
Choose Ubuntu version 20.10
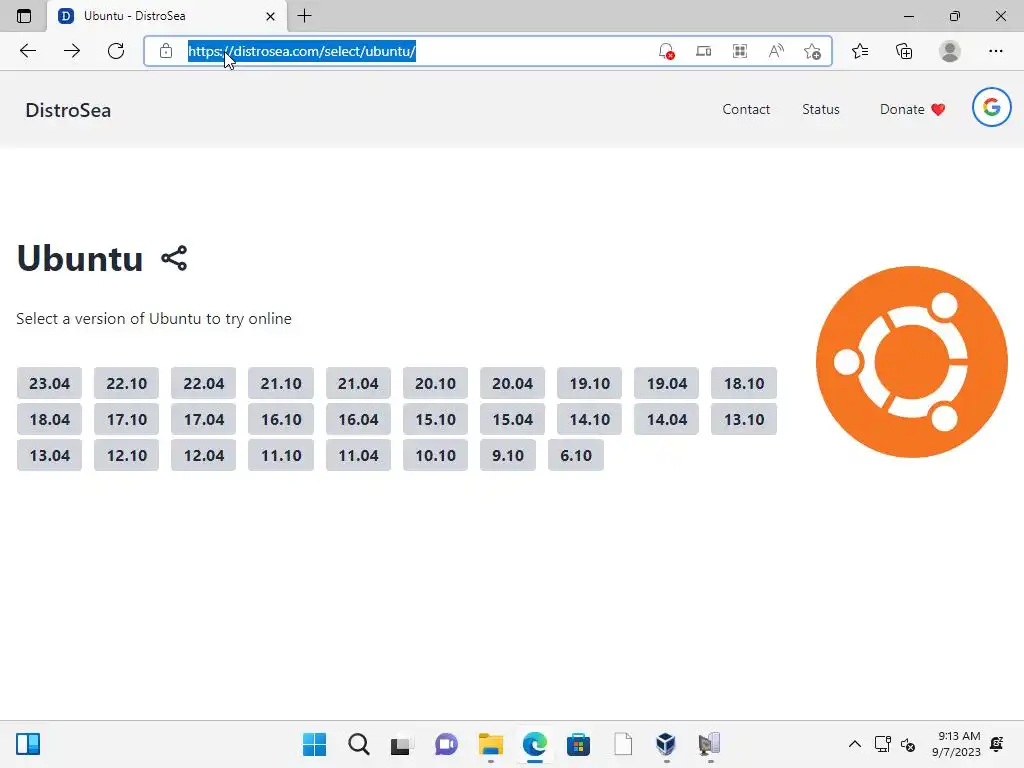(436, 383)
